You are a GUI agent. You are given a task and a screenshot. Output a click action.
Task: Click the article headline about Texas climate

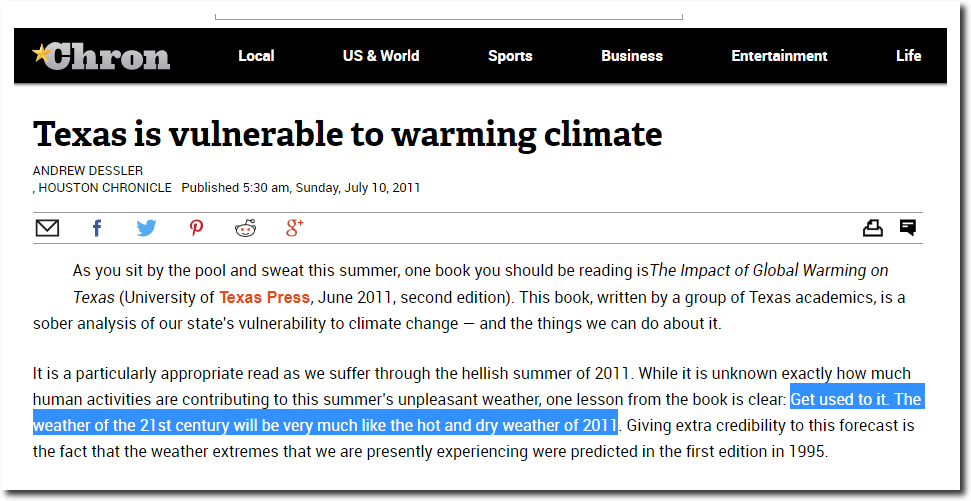[x=347, y=134]
